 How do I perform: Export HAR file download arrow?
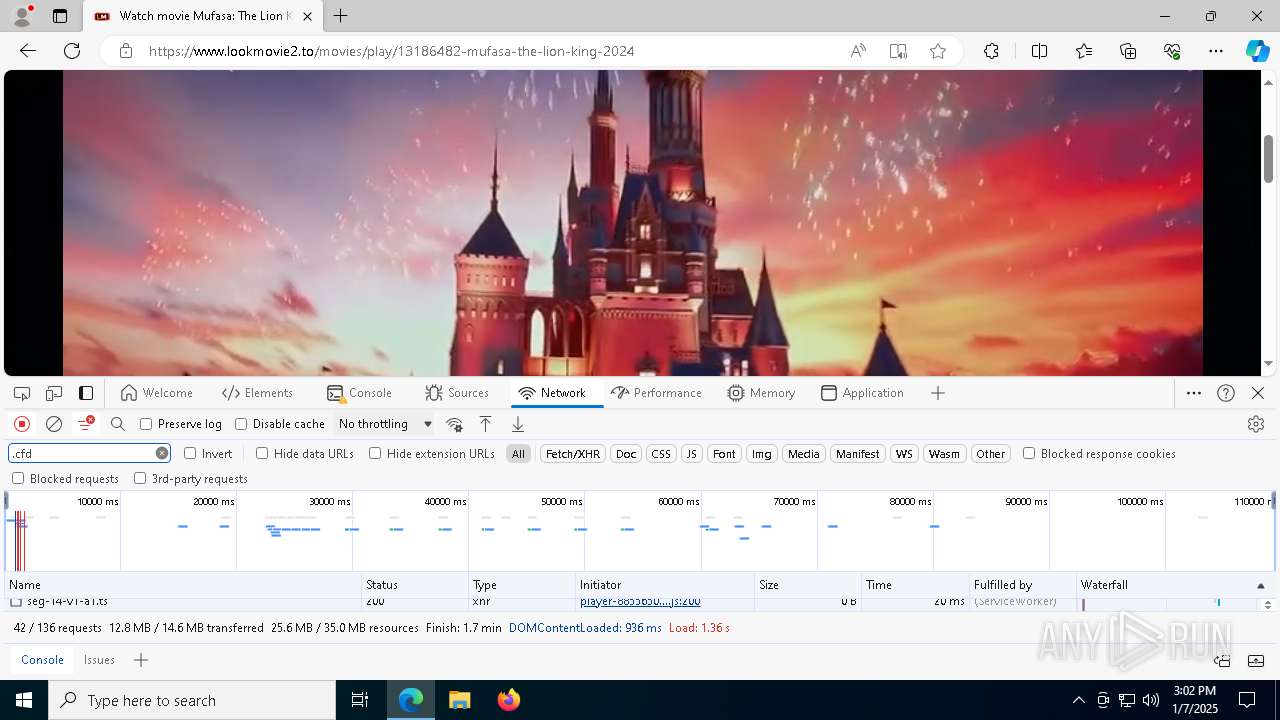(518, 424)
